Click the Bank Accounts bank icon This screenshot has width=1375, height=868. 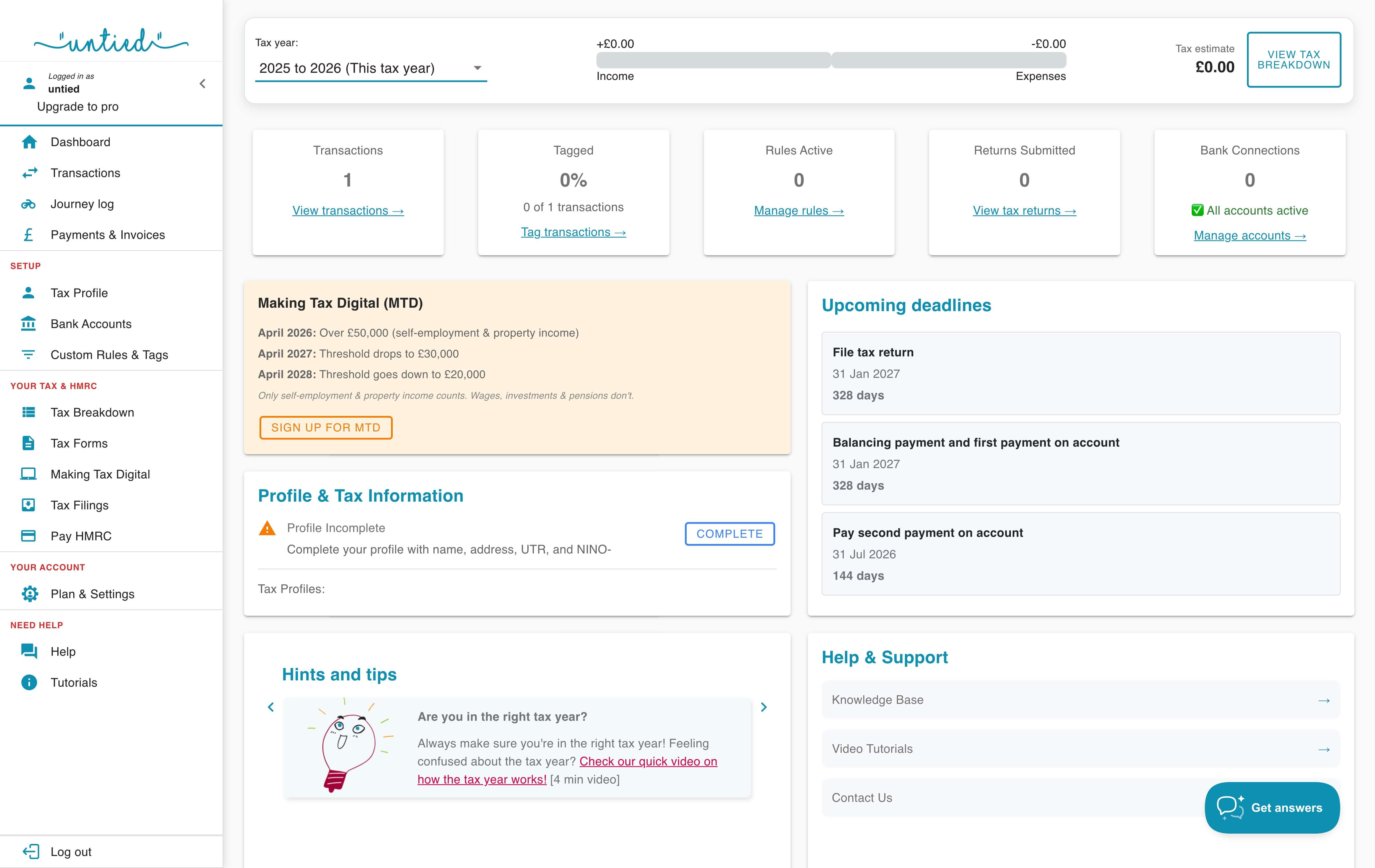pos(28,323)
